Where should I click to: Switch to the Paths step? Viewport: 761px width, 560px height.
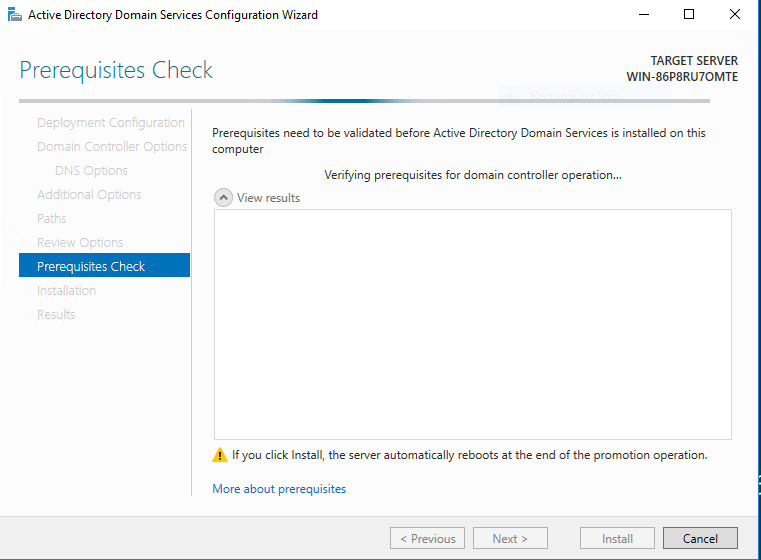(x=52, y=219)
